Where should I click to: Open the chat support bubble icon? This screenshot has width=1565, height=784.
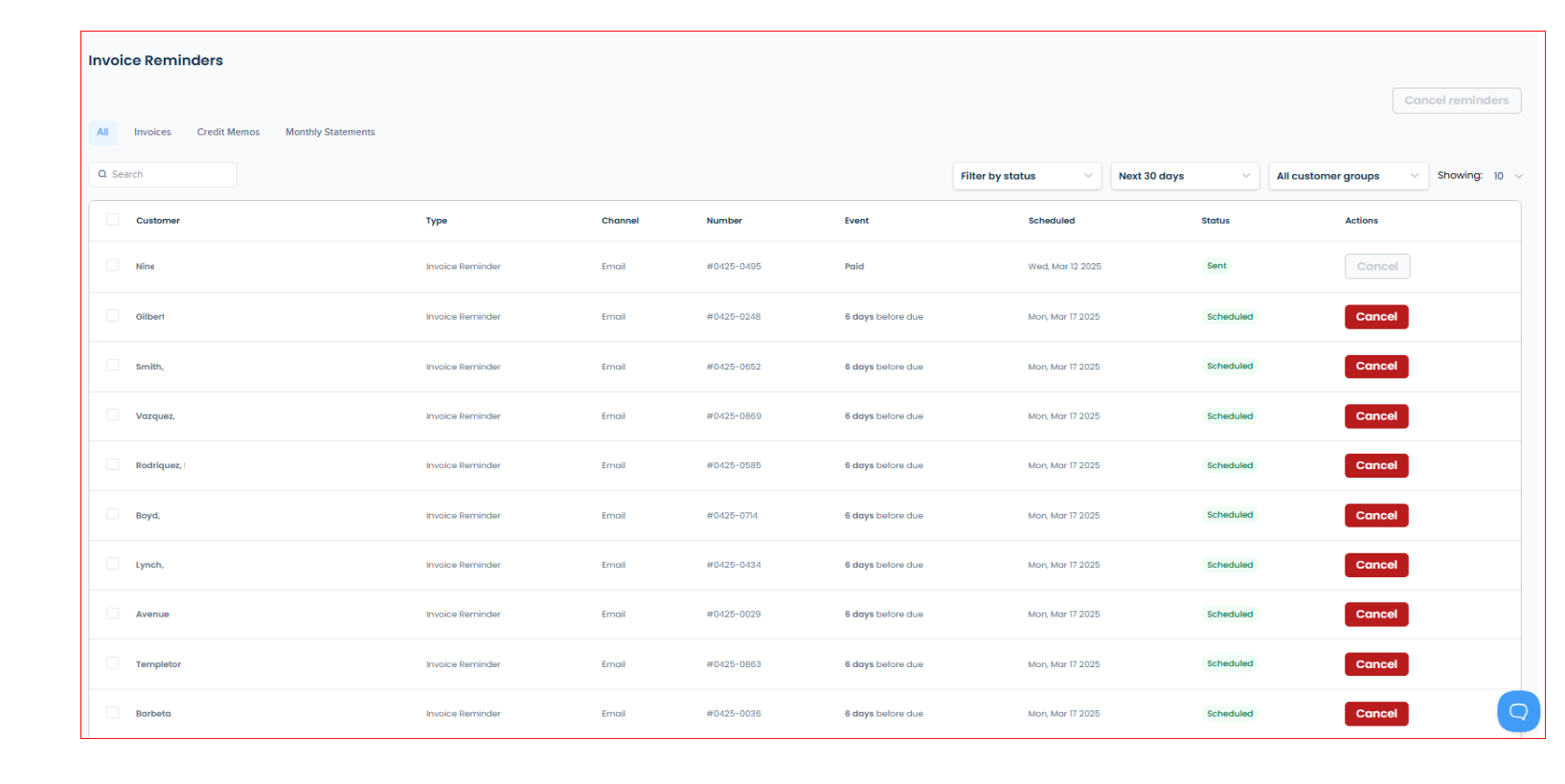(x=1518, y=711)
